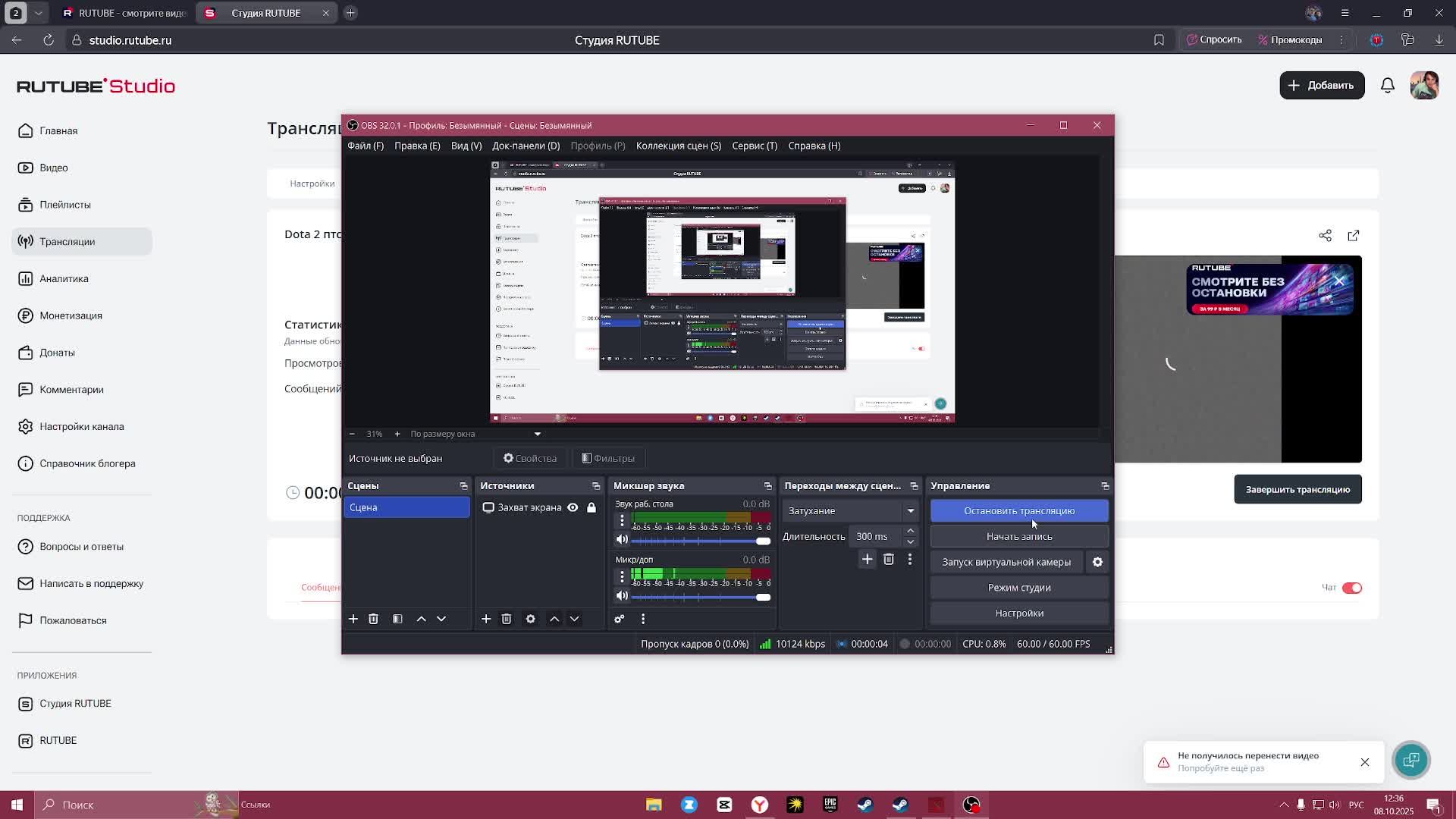Add a new source with plus icon
Viewport: 1456px width, 819px height.
[x=486, y=619]
